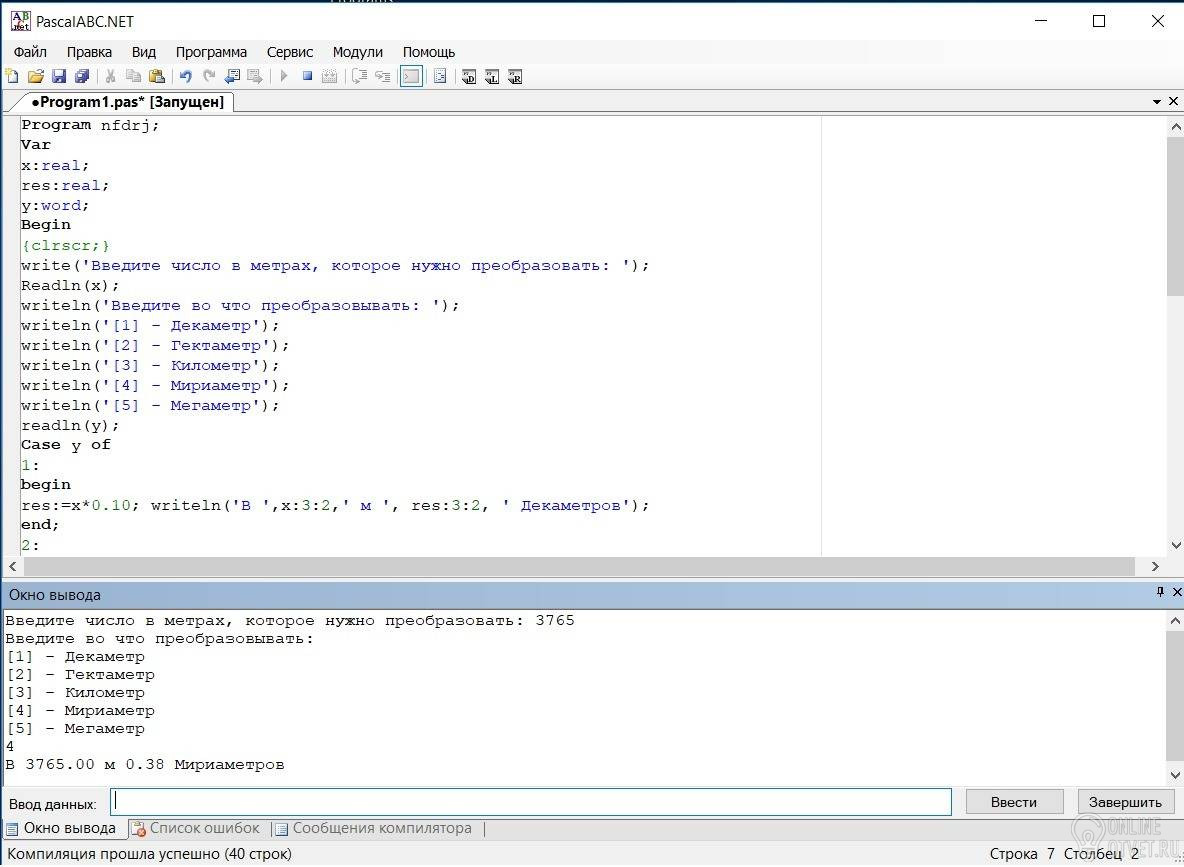
Task: Click the Save All icon
Action: coord(82,77)
